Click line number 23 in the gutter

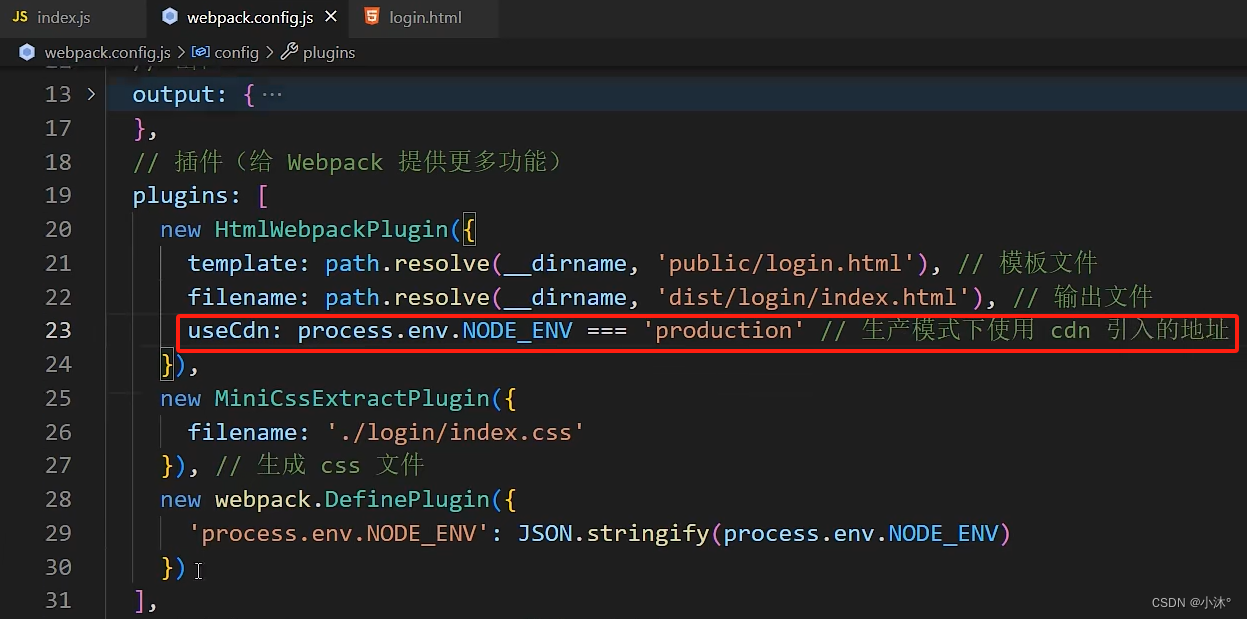[57, 330]
